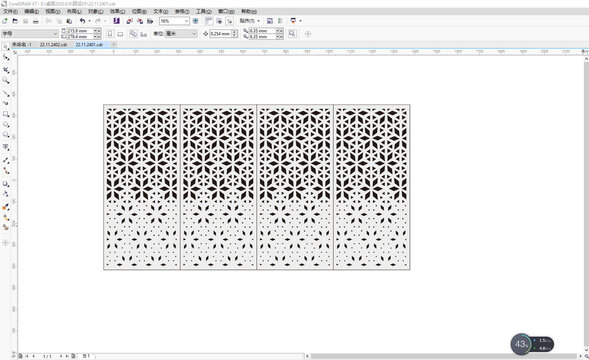This screenshot has width=589, height=360.
Task: Select the Crop tool
Action: coord(6,70)
